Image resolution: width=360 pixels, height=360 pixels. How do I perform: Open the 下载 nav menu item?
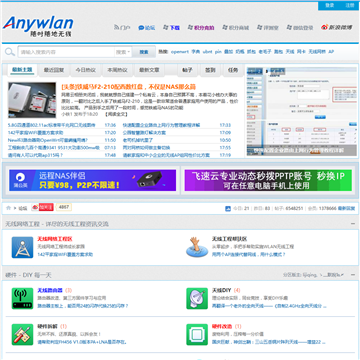pos(171,28)
